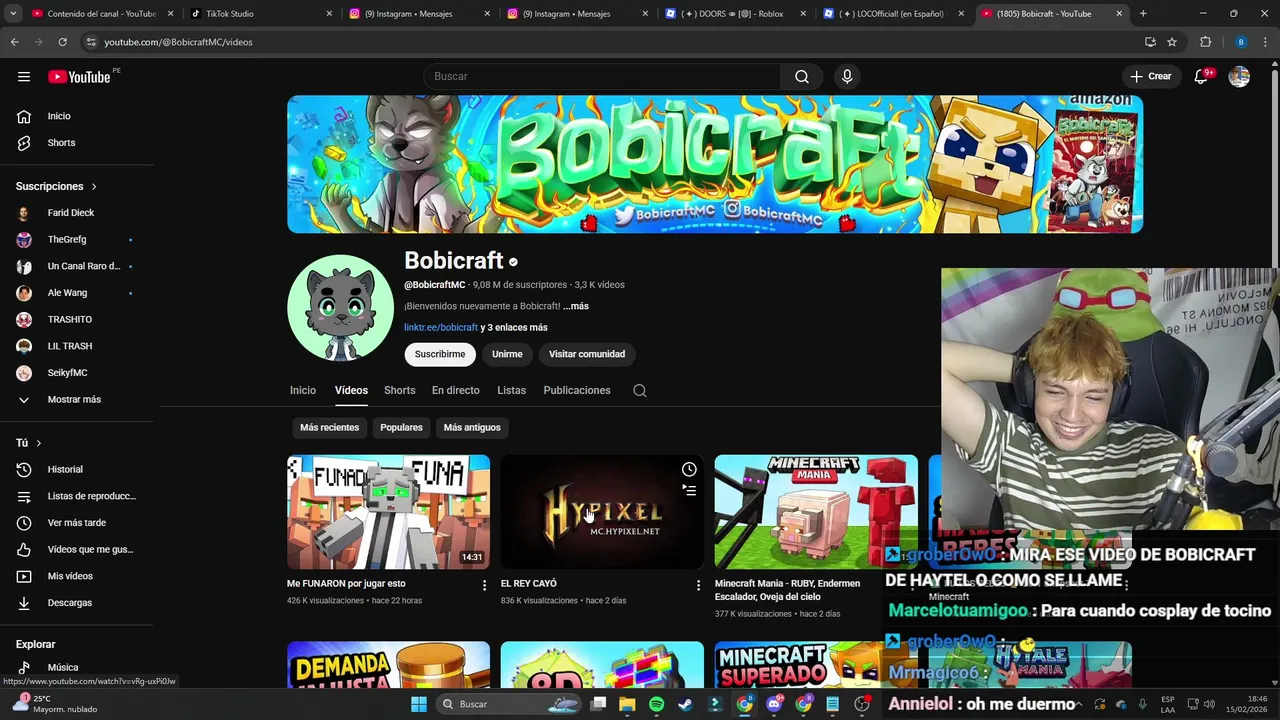Screen dimensions: 1280x720
Task: Open Minecraft Mania RUBY video thumbnail
Action: pyautogui.click(x=816, y=512)
